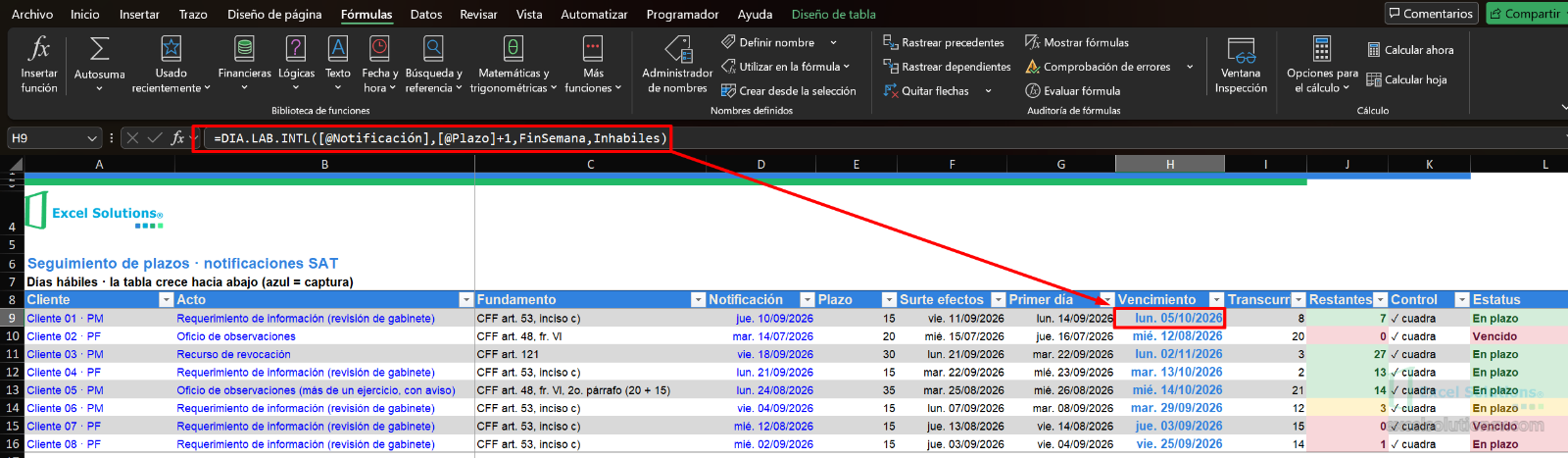Open the Comentarios pane
Image resolution: width=1568 pixels, height=458 pixels.
click(x=1430, y=14)
